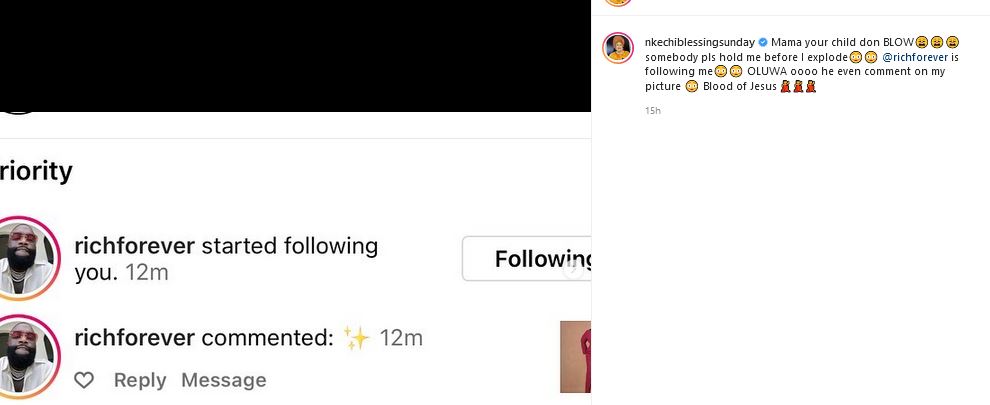Click the 12m timestamp on the follow notification
The height and width of the screenshot is (405, 990).
[147, 273]
